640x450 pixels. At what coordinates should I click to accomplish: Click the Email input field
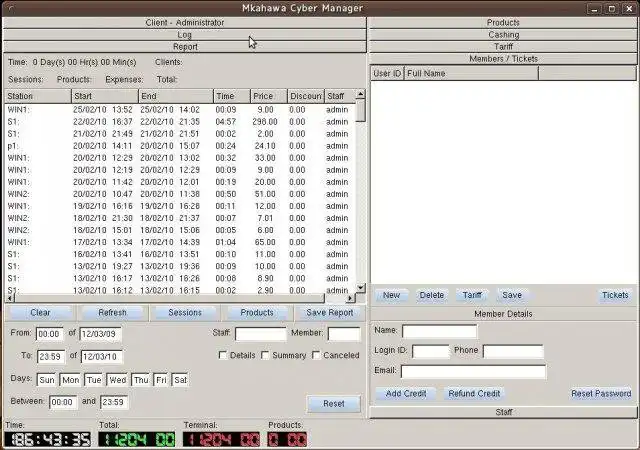(x=473, y=372)
